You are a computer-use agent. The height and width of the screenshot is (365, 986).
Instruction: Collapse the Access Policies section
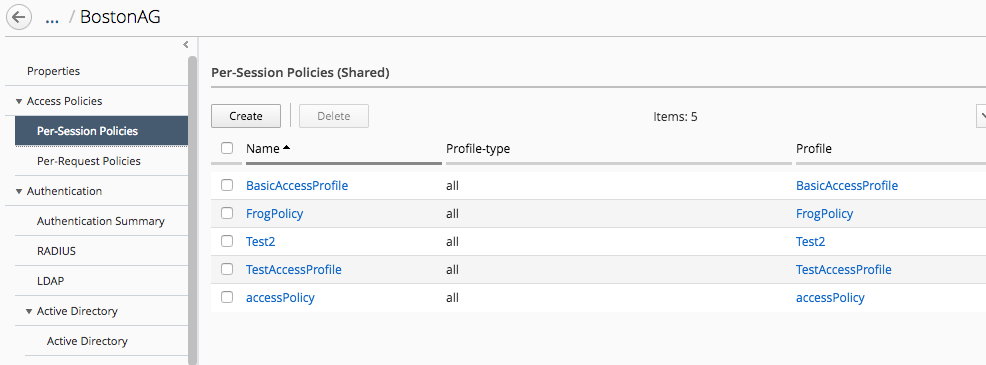19,101
